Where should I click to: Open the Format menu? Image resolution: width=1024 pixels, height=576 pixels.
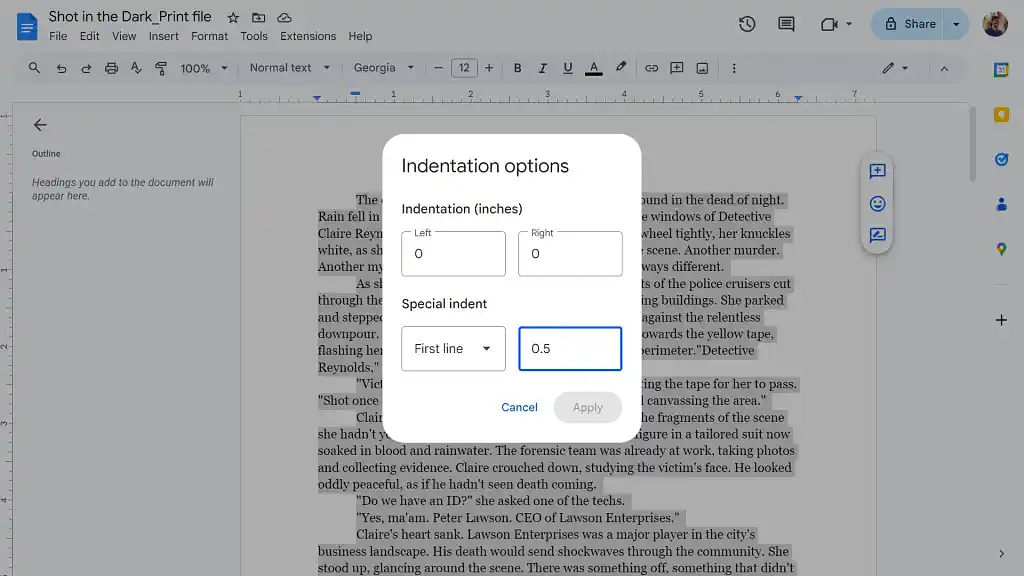(x=209, y=36)
